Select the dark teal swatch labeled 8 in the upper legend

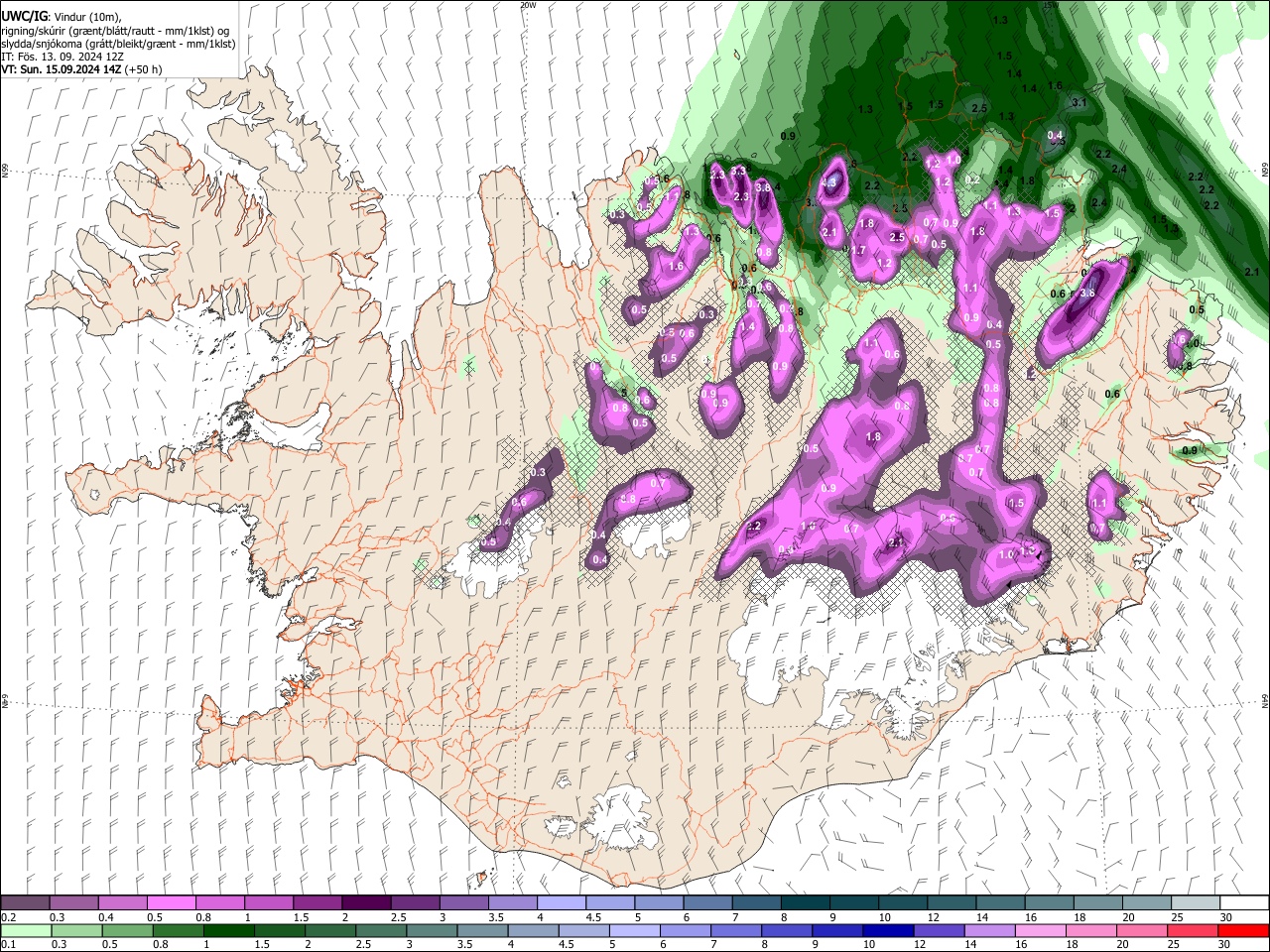[x=804, y=903]
